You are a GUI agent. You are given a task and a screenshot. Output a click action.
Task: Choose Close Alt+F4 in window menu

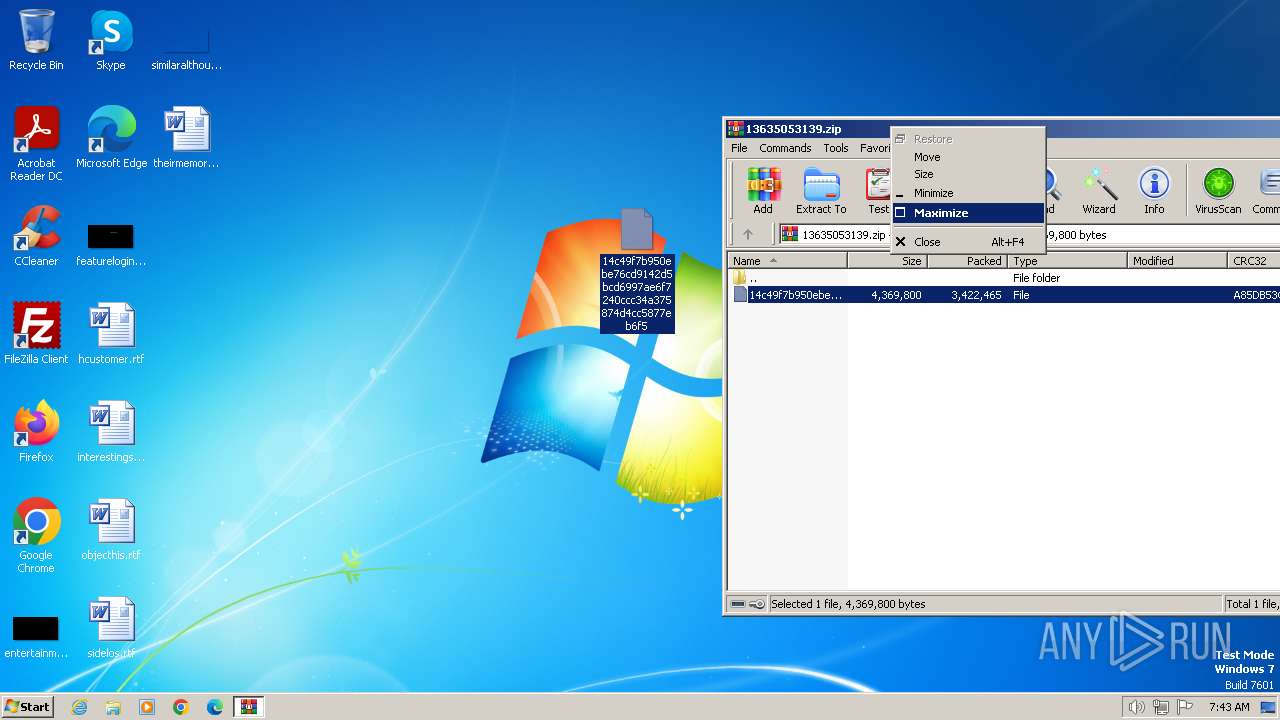point(968,242)
